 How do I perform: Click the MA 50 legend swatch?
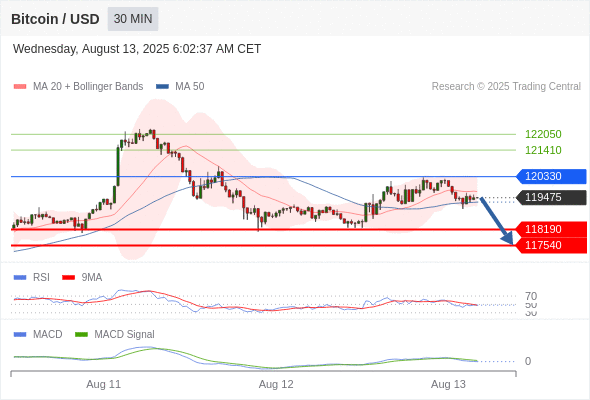tap(162, 87)
